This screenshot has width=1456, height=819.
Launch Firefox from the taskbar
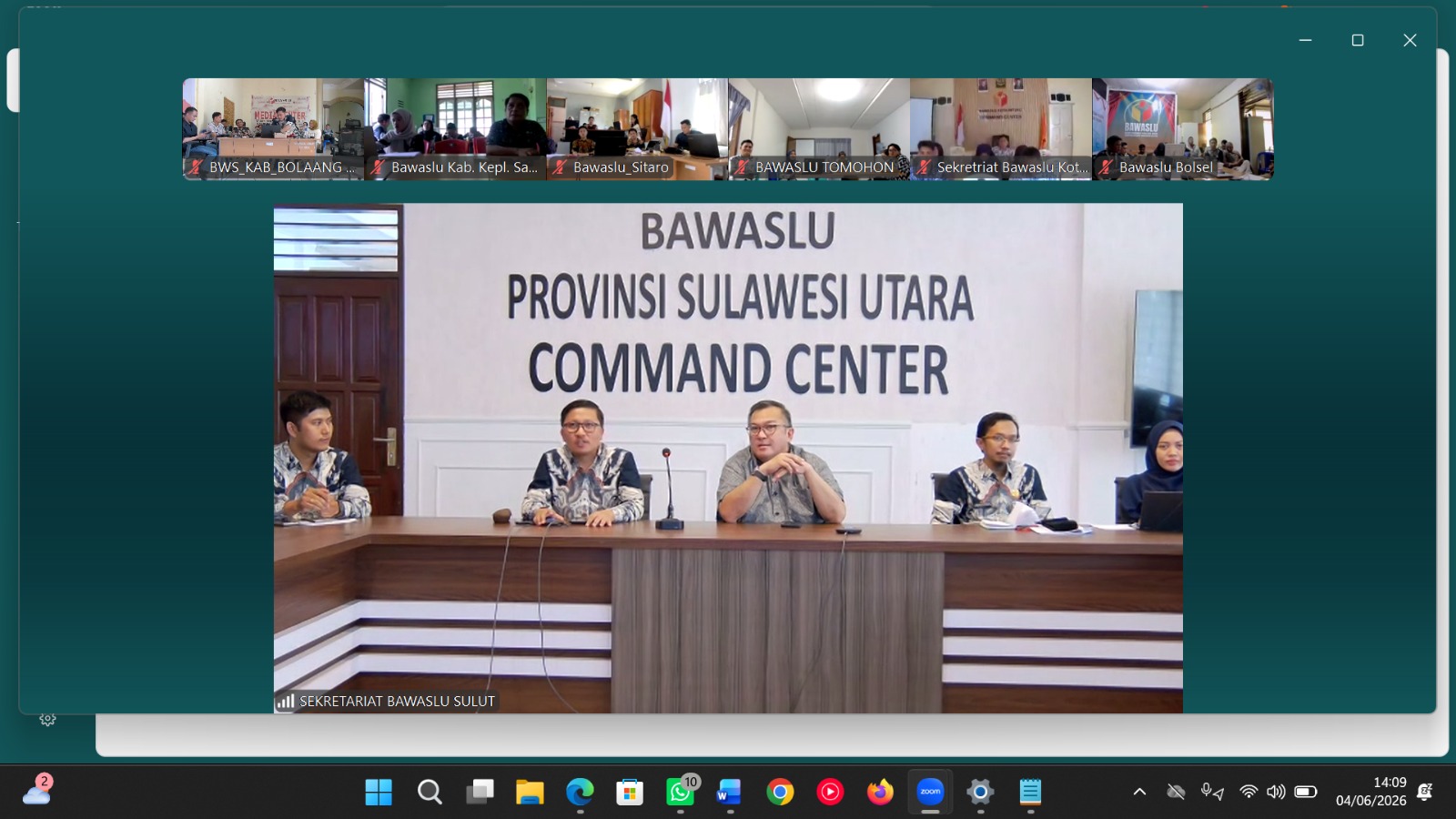point(880,793)
